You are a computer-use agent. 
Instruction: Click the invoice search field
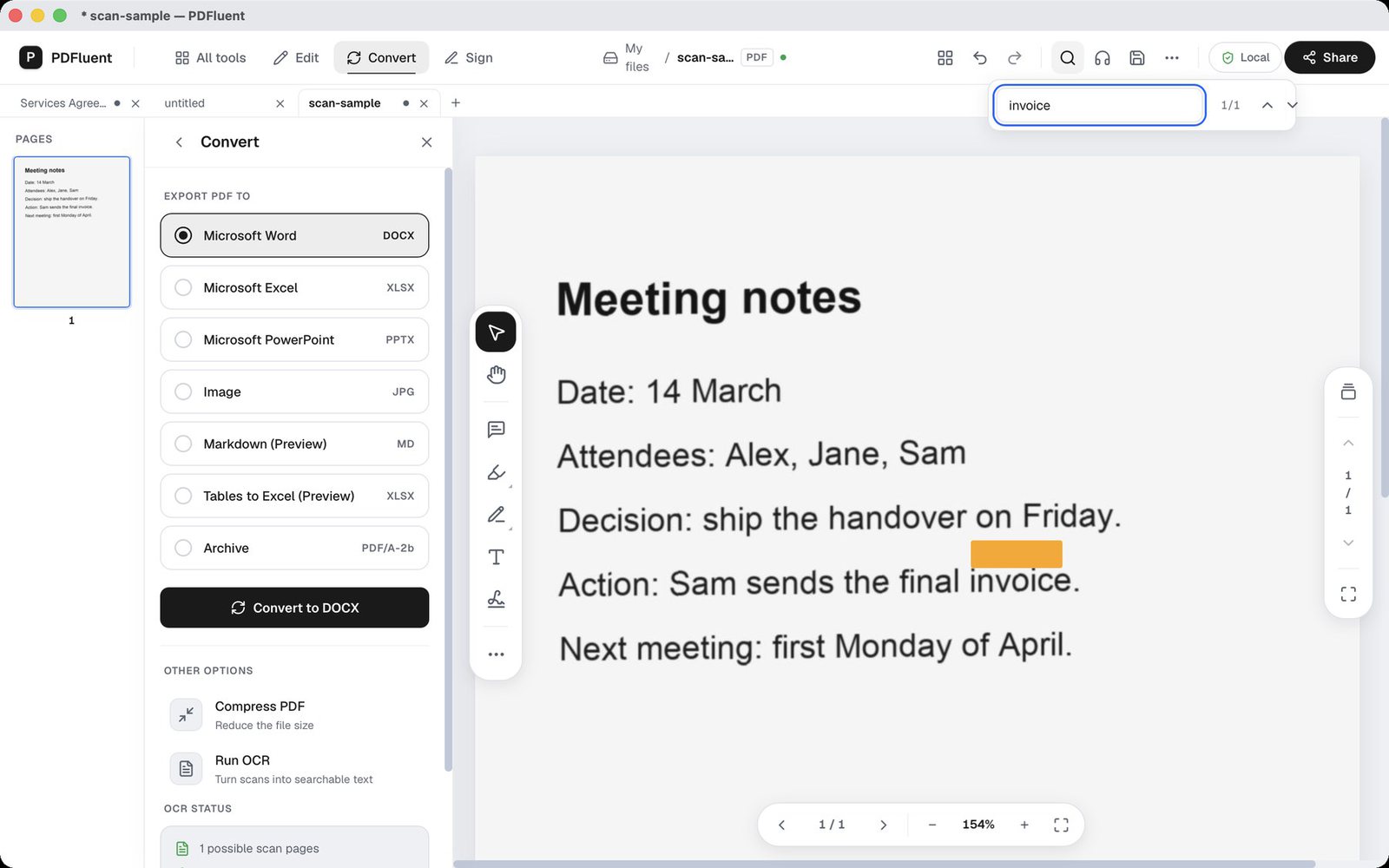pos(1099,105)
